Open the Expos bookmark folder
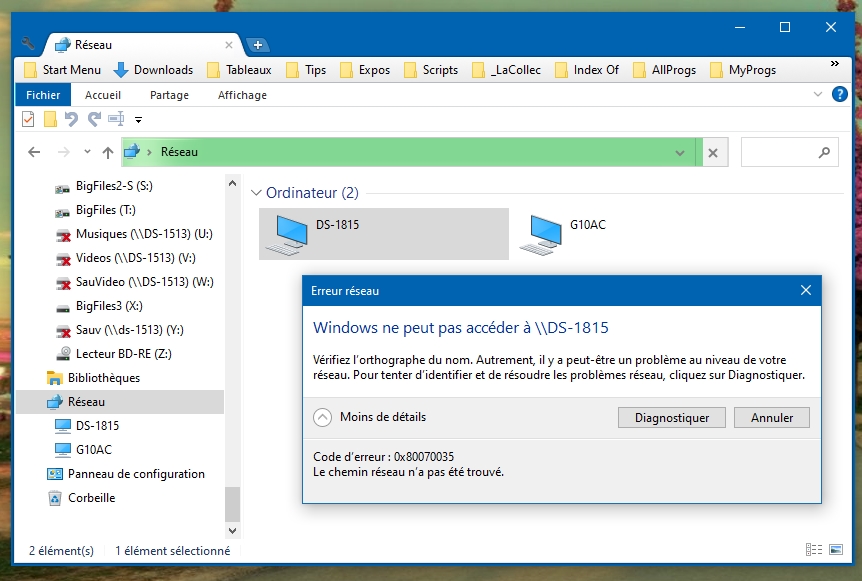The image size is (862, 581). coord(365,70)
